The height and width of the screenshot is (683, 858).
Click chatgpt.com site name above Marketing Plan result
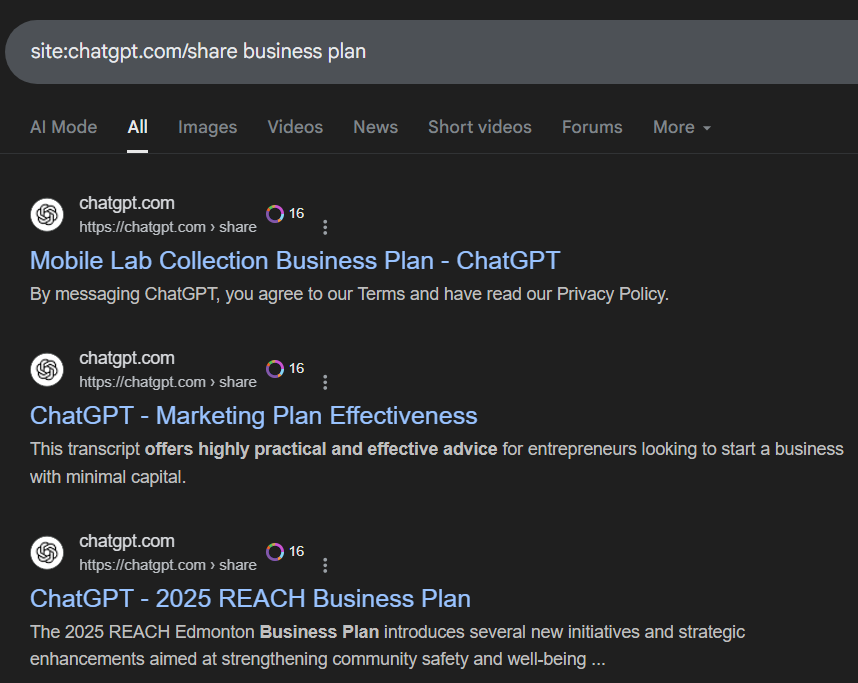pyautogui.click(x=127, y=358)
